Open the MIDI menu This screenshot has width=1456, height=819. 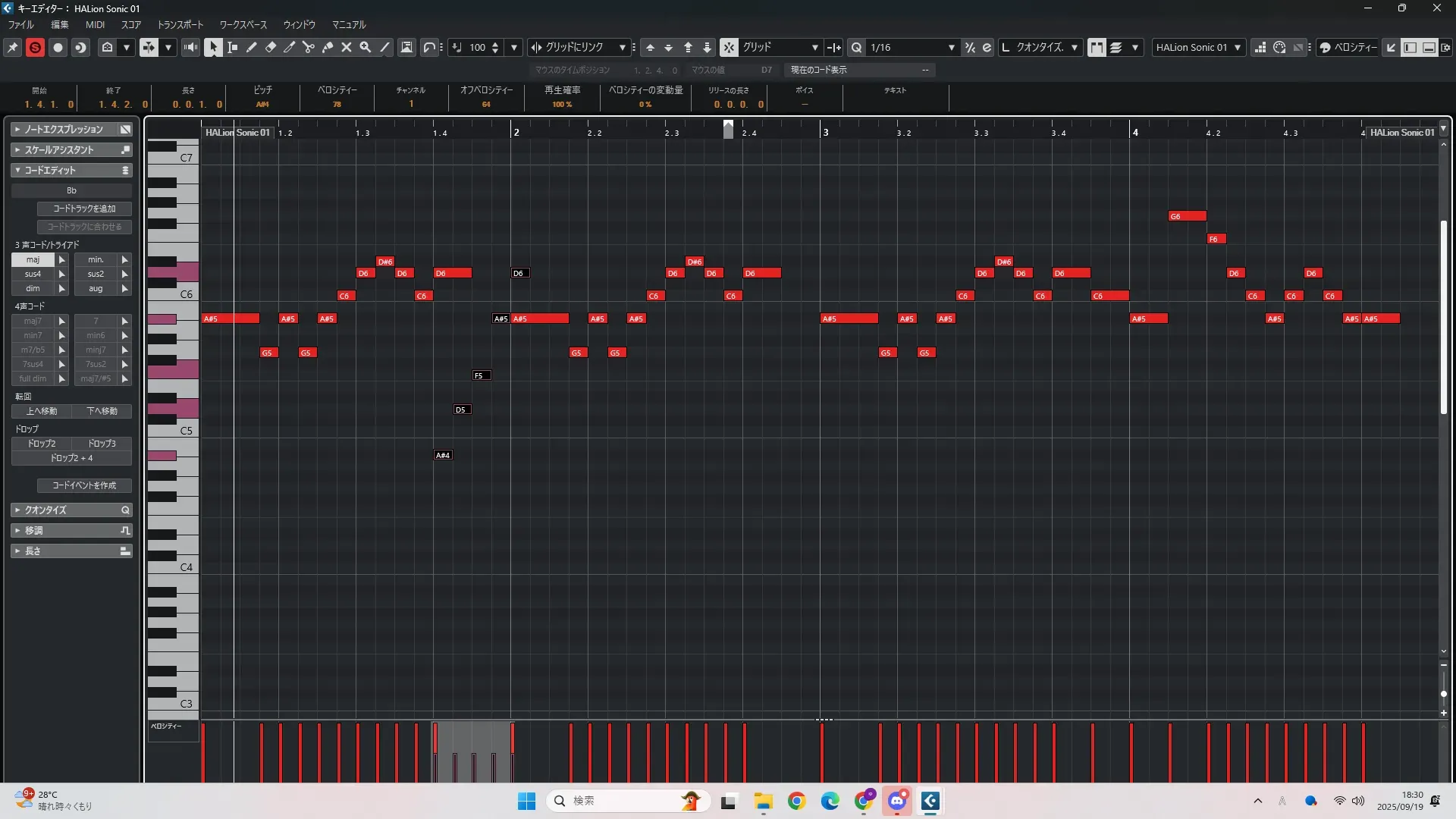95,24
